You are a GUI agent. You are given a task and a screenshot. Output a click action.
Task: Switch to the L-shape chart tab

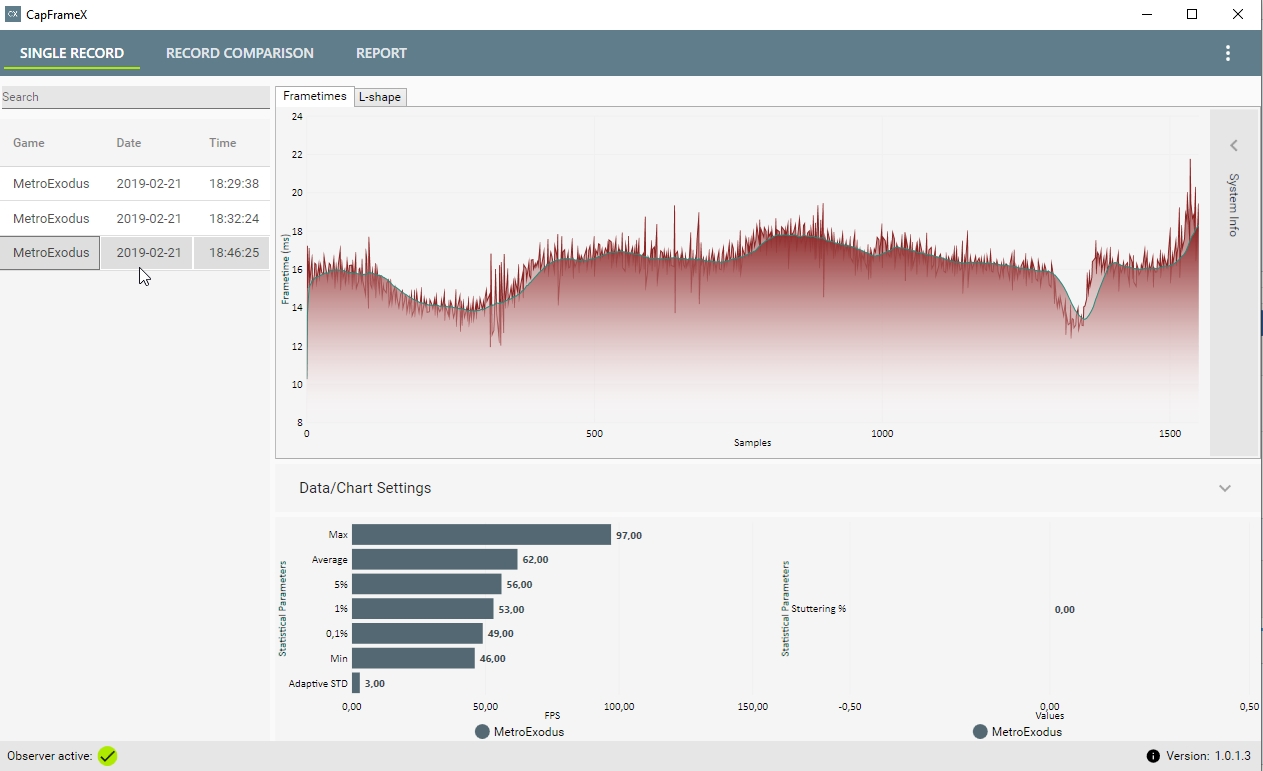[x=380, y=97]
